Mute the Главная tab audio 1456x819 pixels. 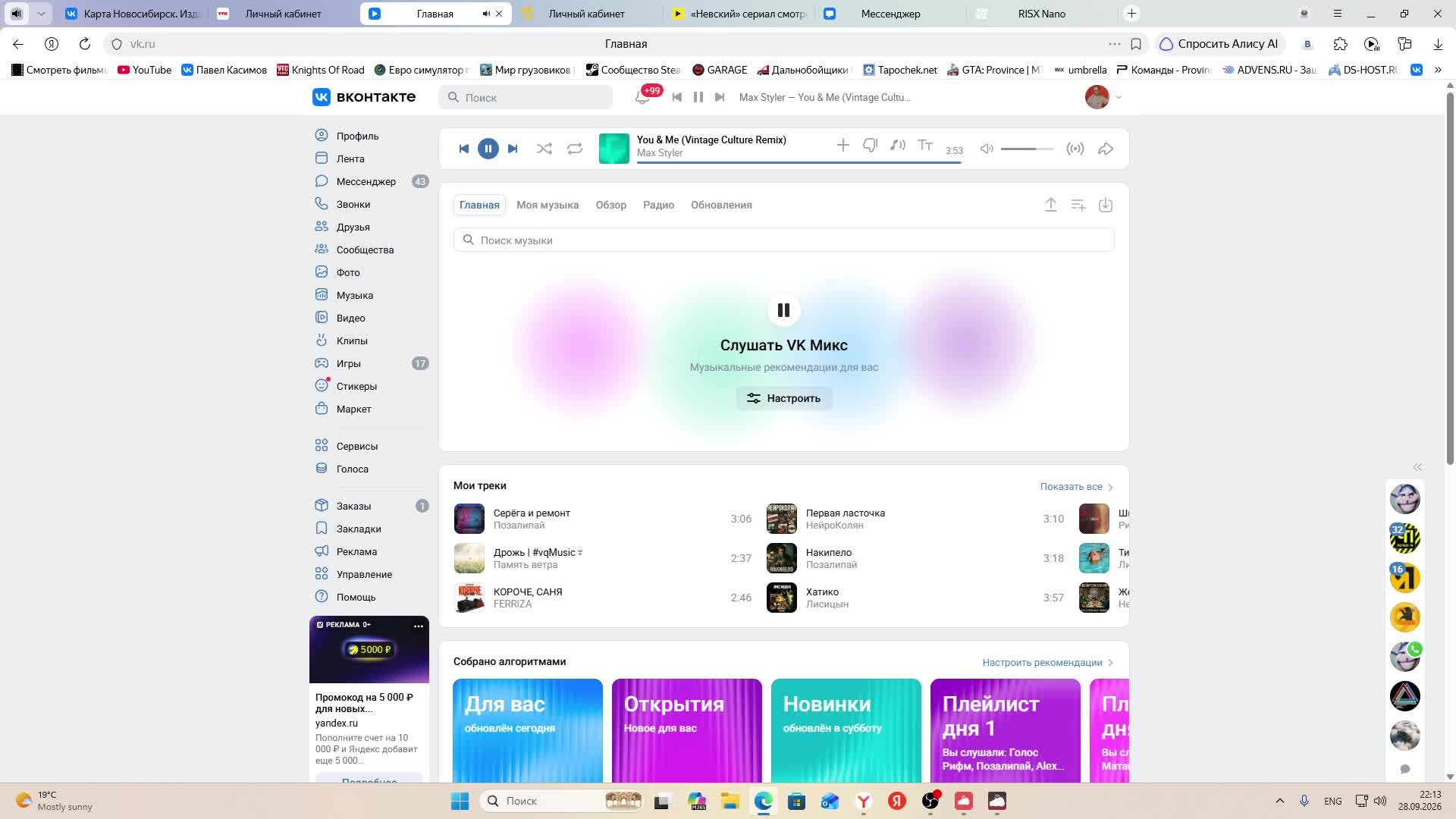[x=486, y=14]
